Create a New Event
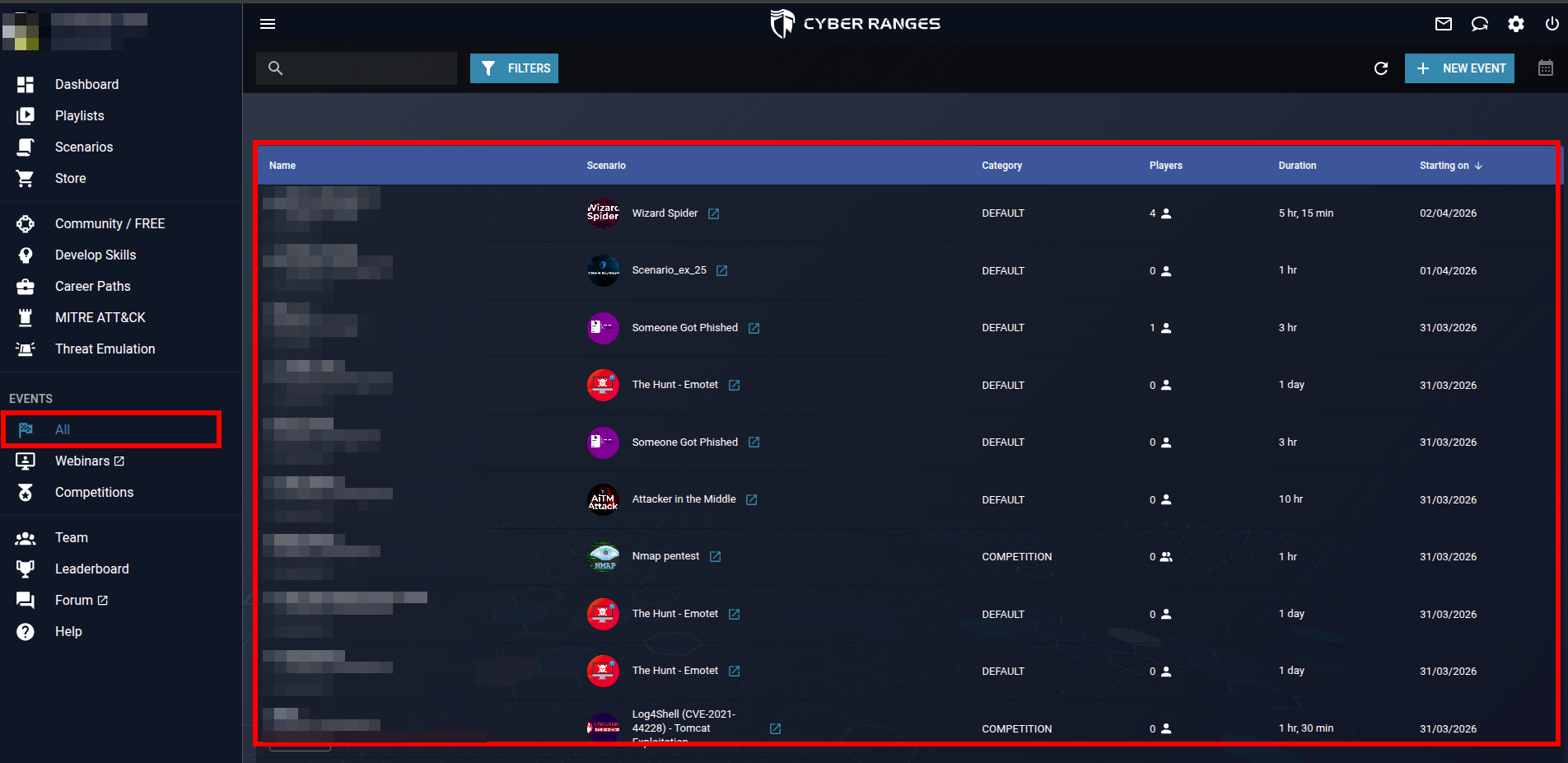 (1459, 68)
